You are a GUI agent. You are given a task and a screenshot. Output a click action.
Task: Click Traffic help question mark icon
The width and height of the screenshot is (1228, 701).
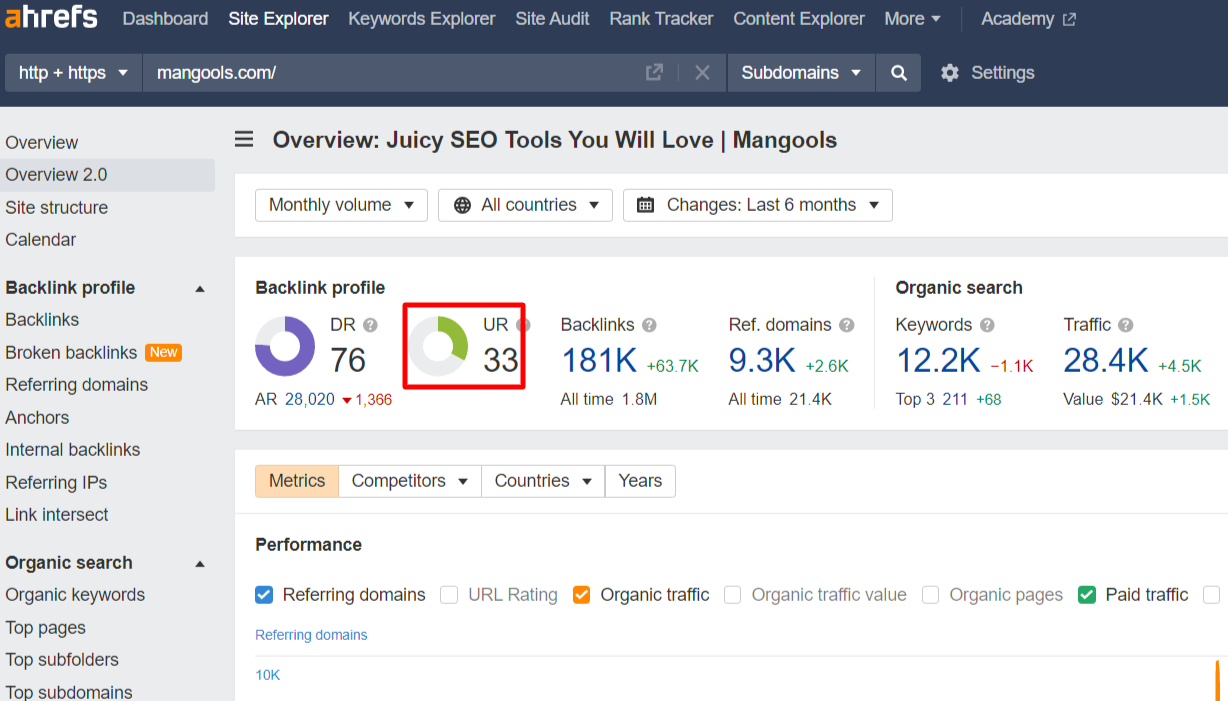pos(1126,325)
